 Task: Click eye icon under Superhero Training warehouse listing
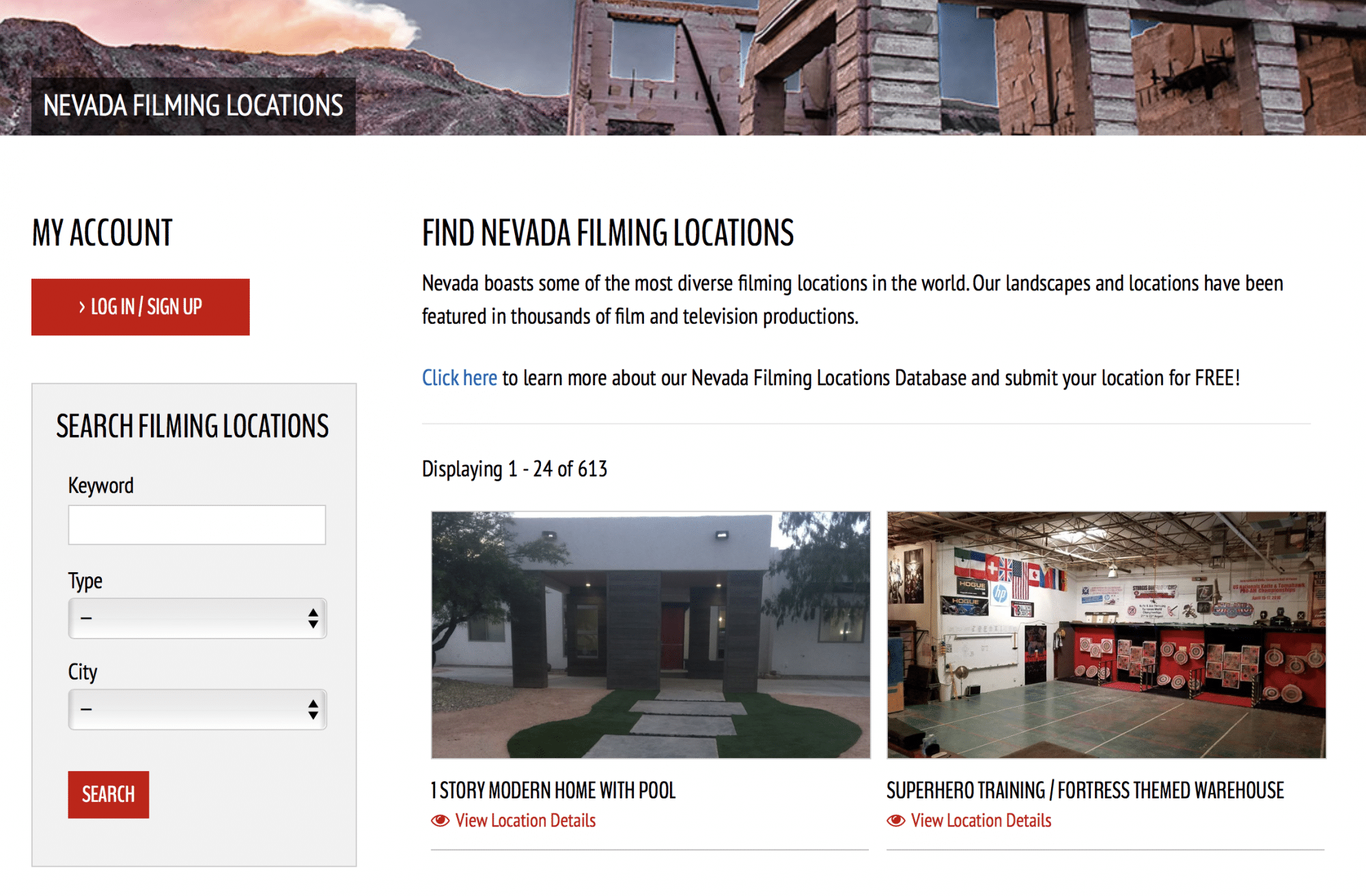point(895,820)
